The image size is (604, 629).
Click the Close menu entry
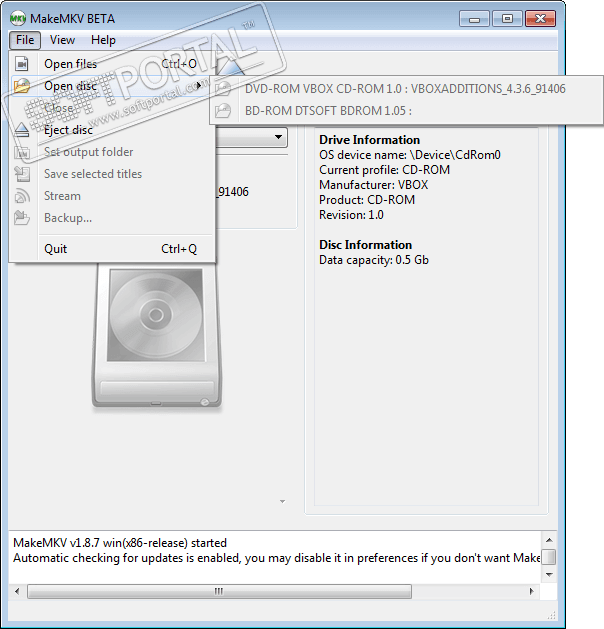112,108
